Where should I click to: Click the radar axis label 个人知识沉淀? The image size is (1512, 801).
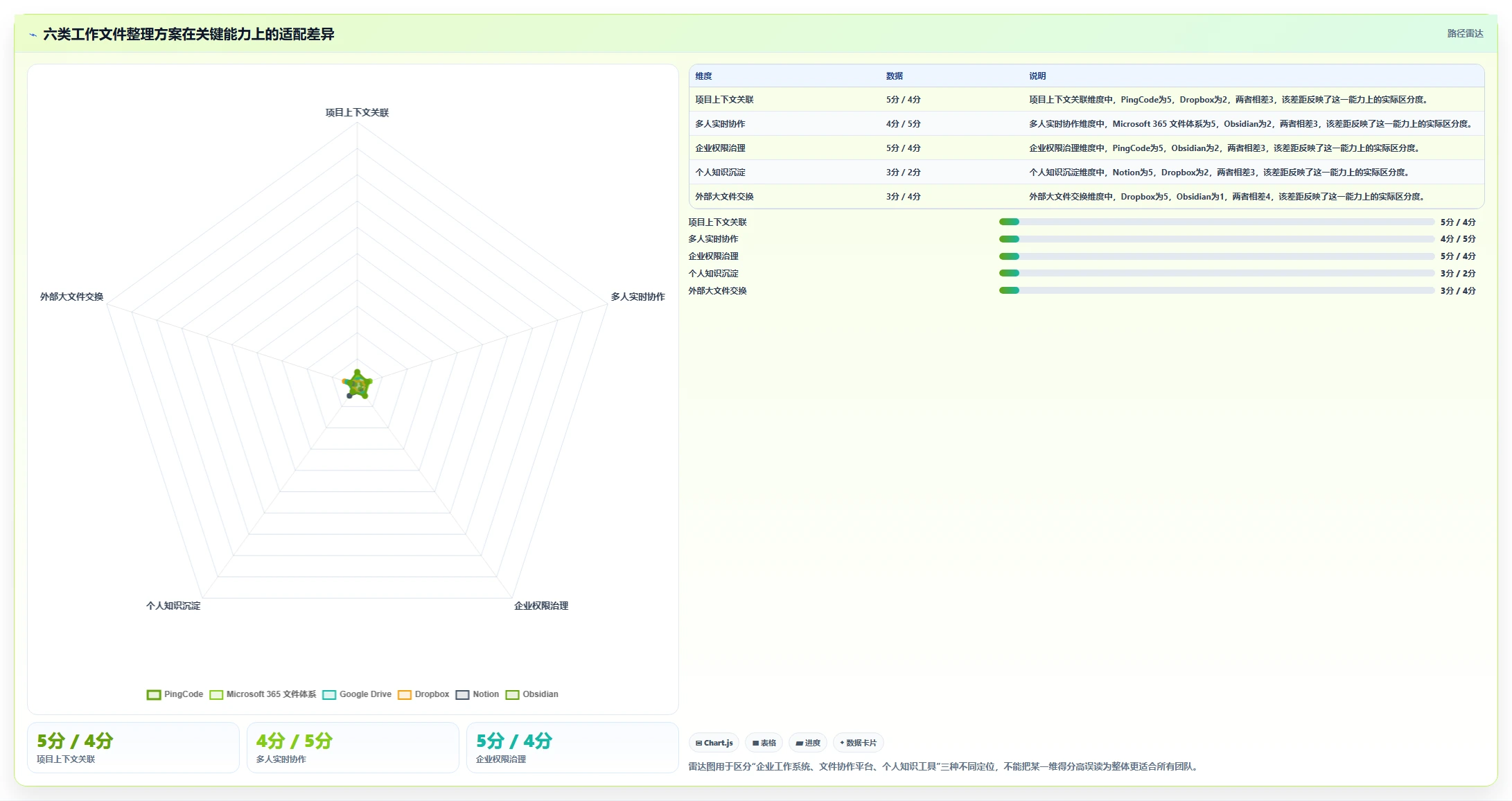click(173, 606)
